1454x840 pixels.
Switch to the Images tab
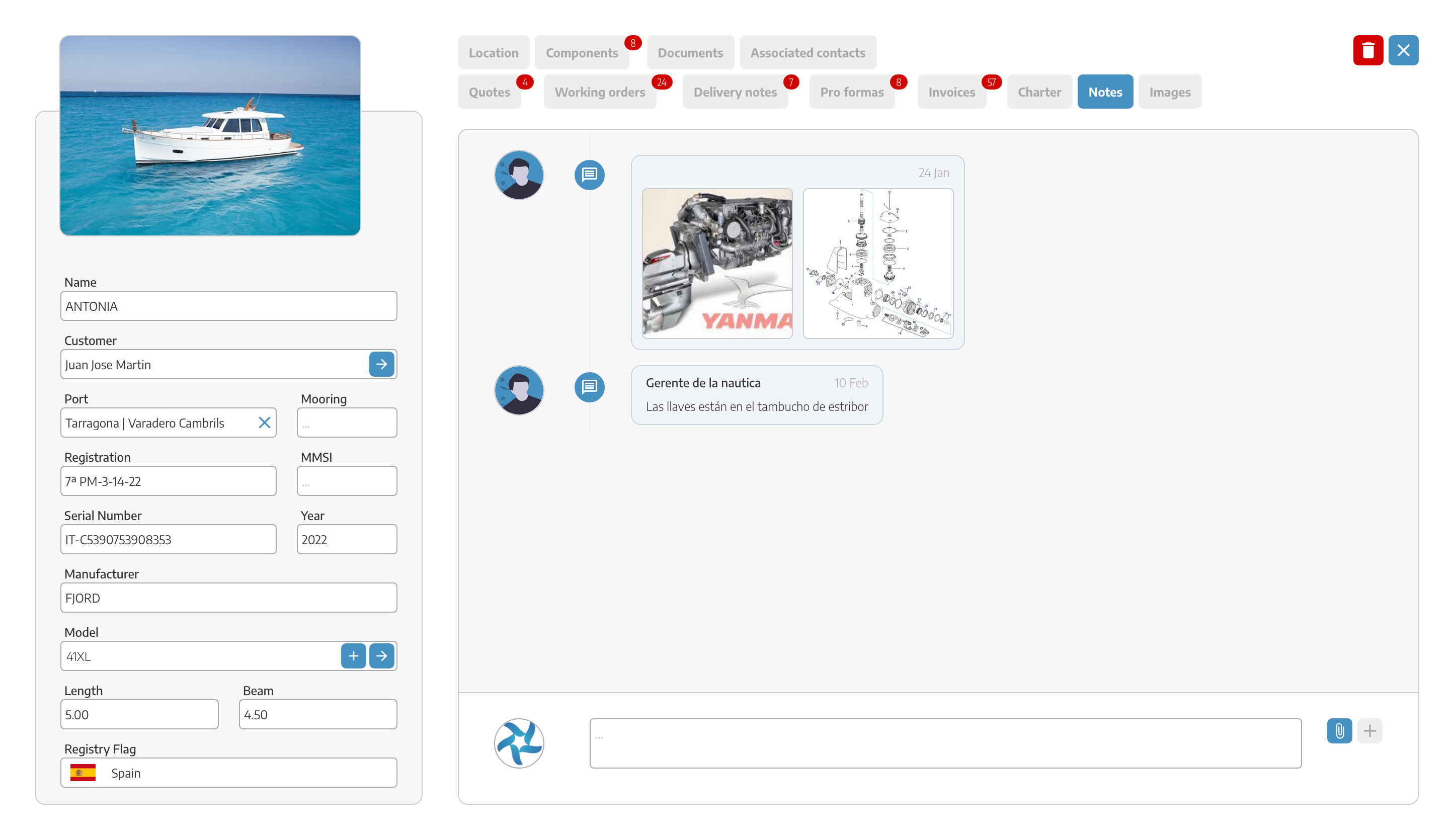[1170, 92]
